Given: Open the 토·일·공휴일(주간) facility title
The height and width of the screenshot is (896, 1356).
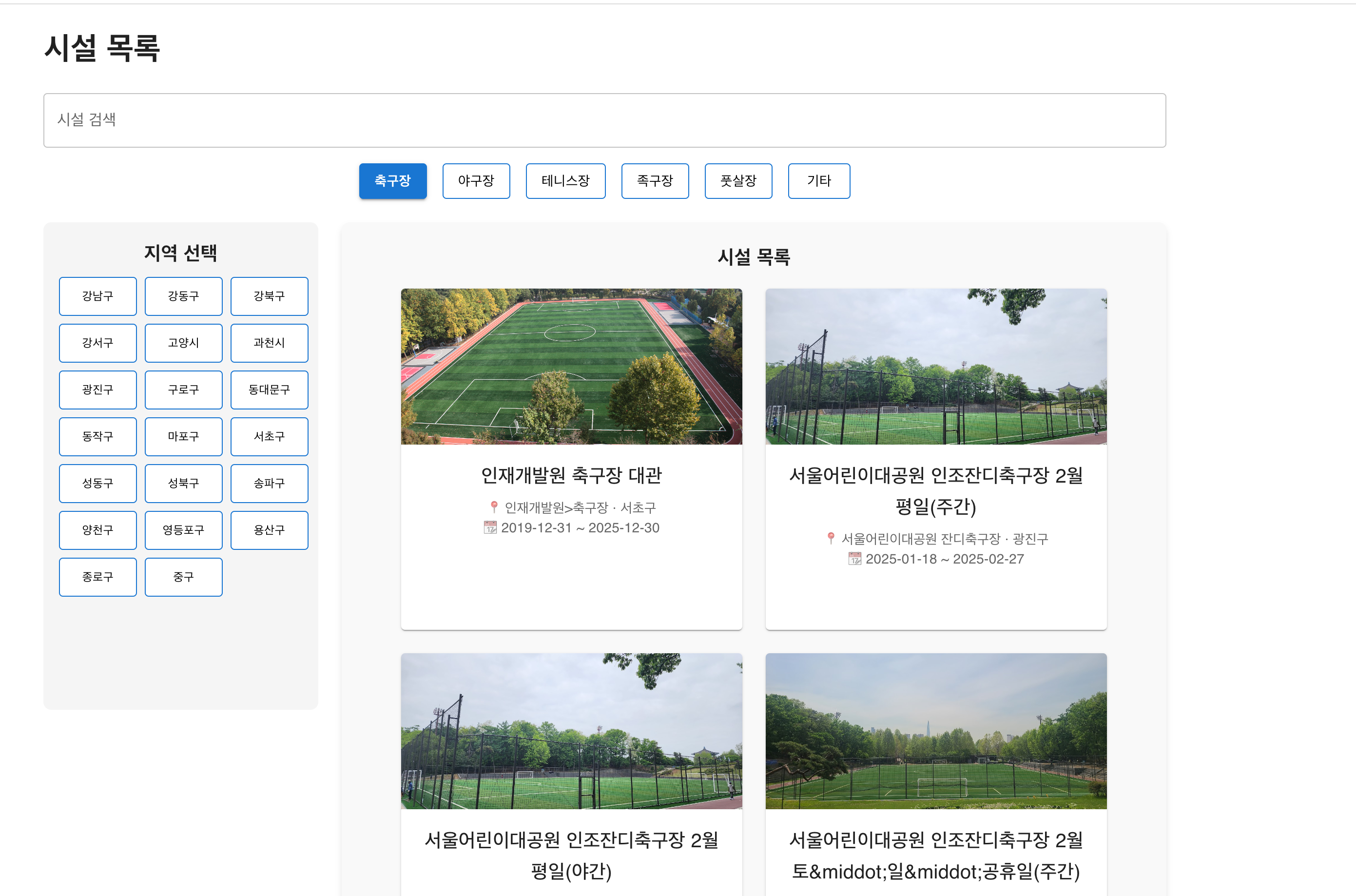Looking at the screenshot, I should pyautogui.click(x=936, y=856).
